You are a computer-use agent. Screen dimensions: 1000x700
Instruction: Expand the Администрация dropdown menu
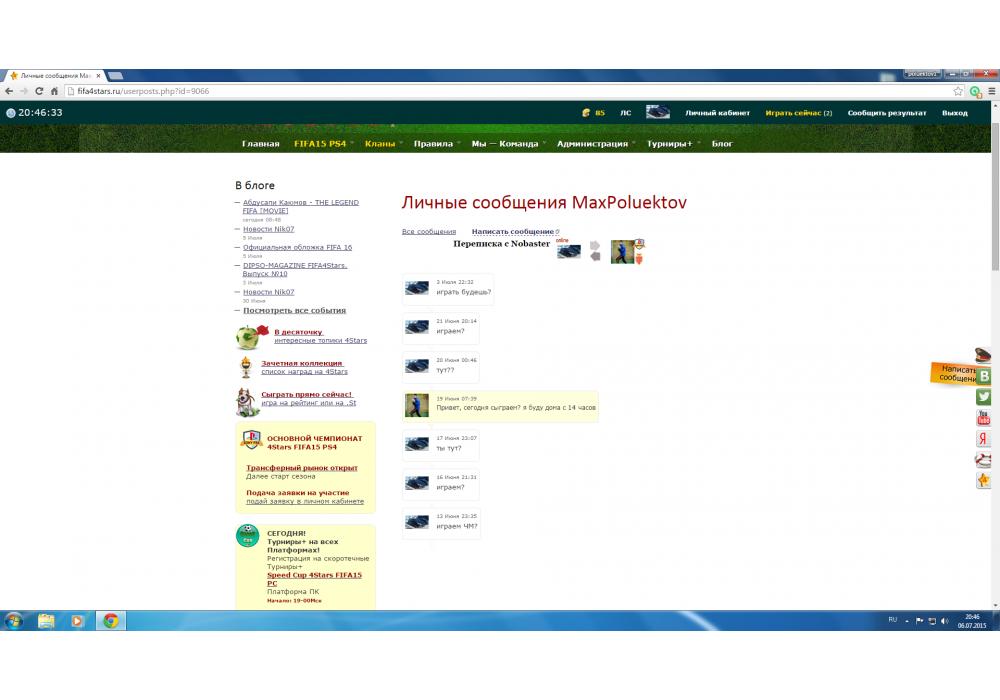point(592,144)
